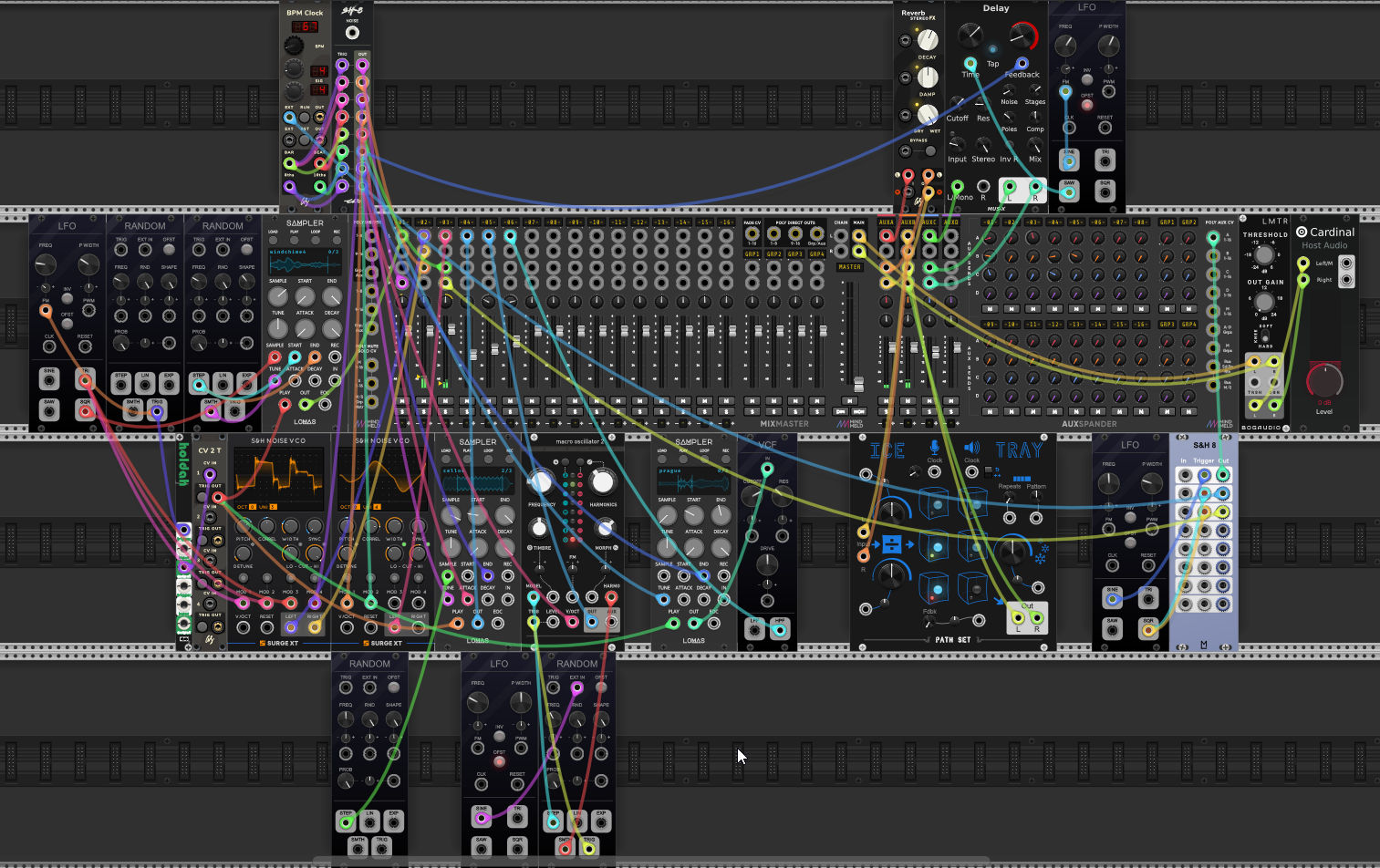The height and width of the screenshot is (868, 1380).
Task: Click the Level knob on Cardinal Host Audio
Action: click(x=1324, y=381)
